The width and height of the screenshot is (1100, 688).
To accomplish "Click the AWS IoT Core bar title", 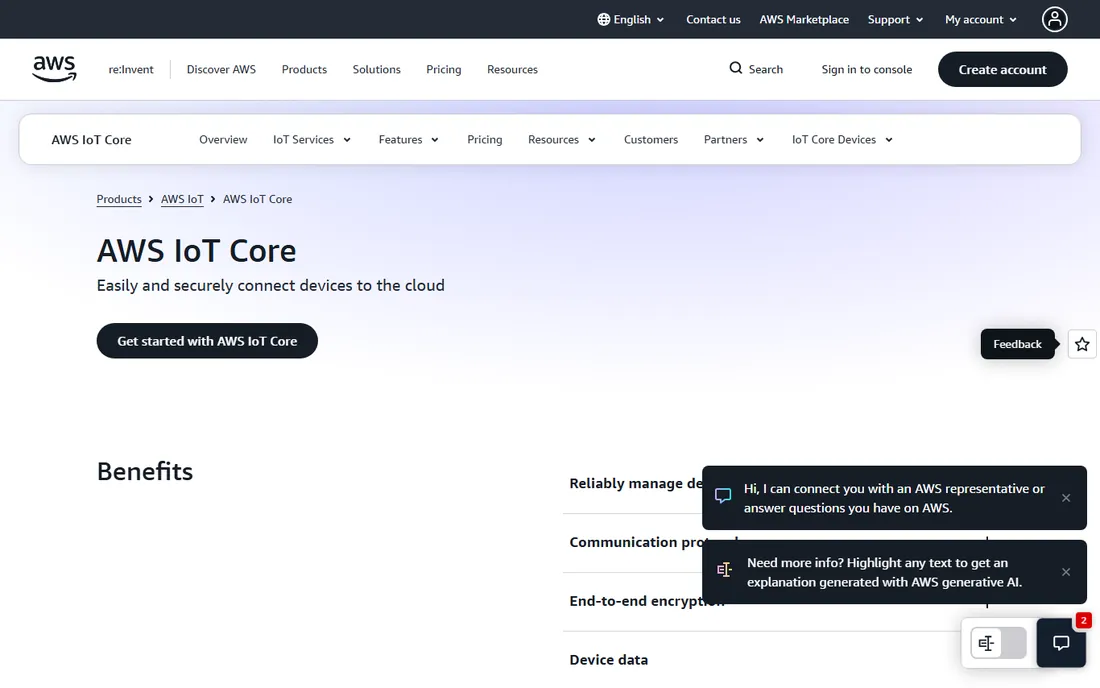I will [91, 140].
